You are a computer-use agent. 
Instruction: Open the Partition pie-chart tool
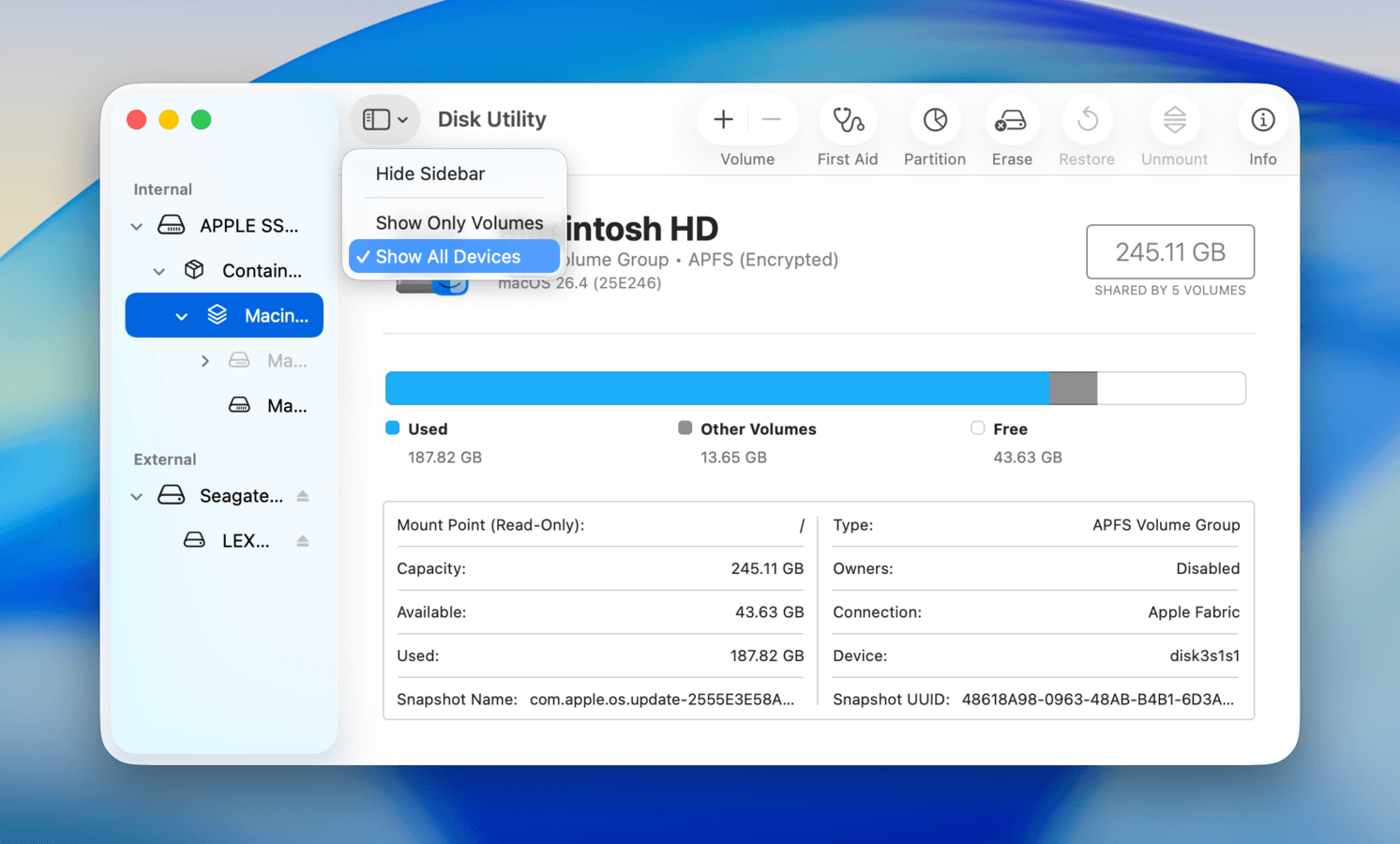(x=935, y=120)
